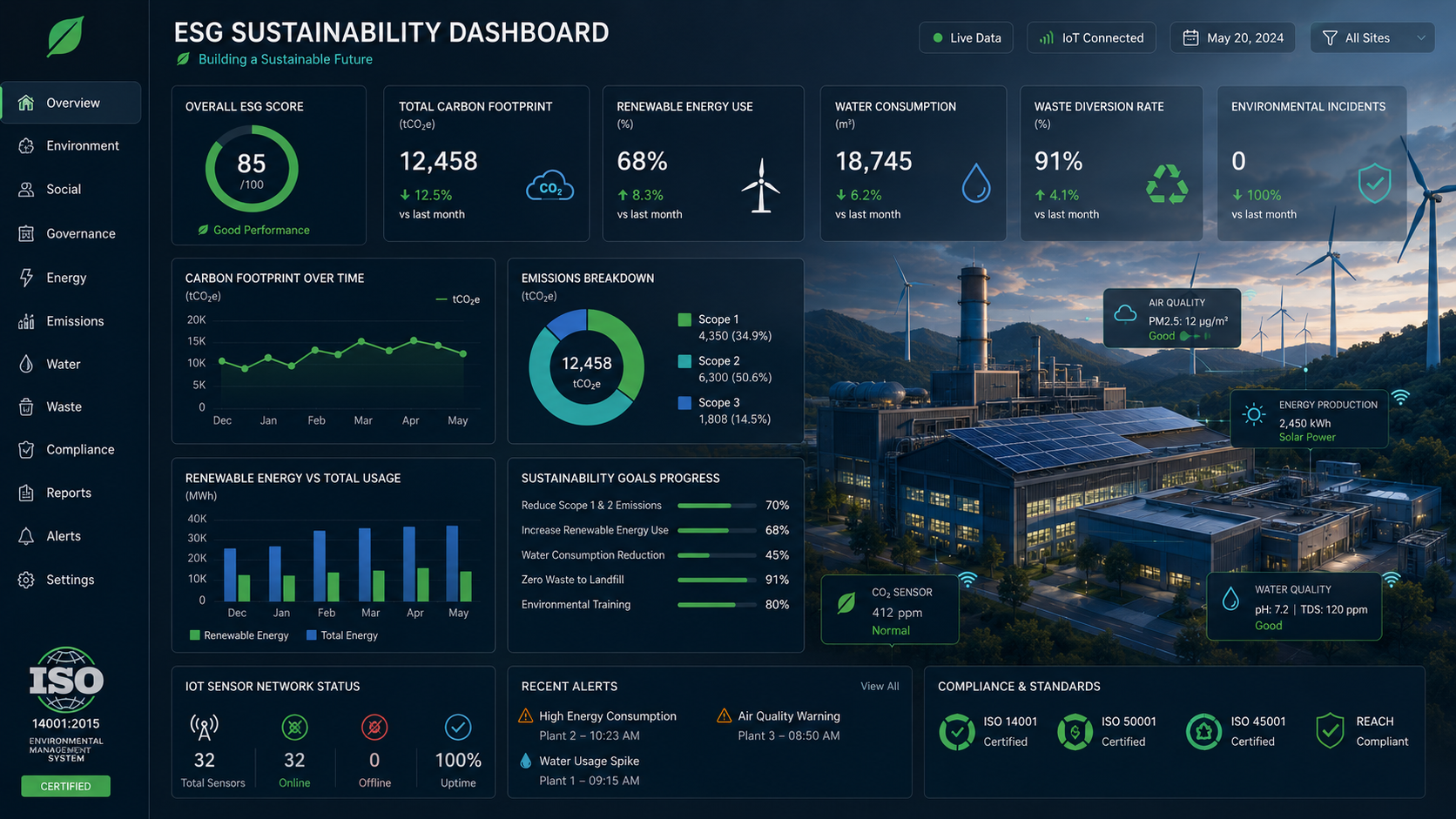The height and width of the screenshot is (819, 1456).
Task: Click the Compliance shield icon in sidebar
Action: (26, 449)
